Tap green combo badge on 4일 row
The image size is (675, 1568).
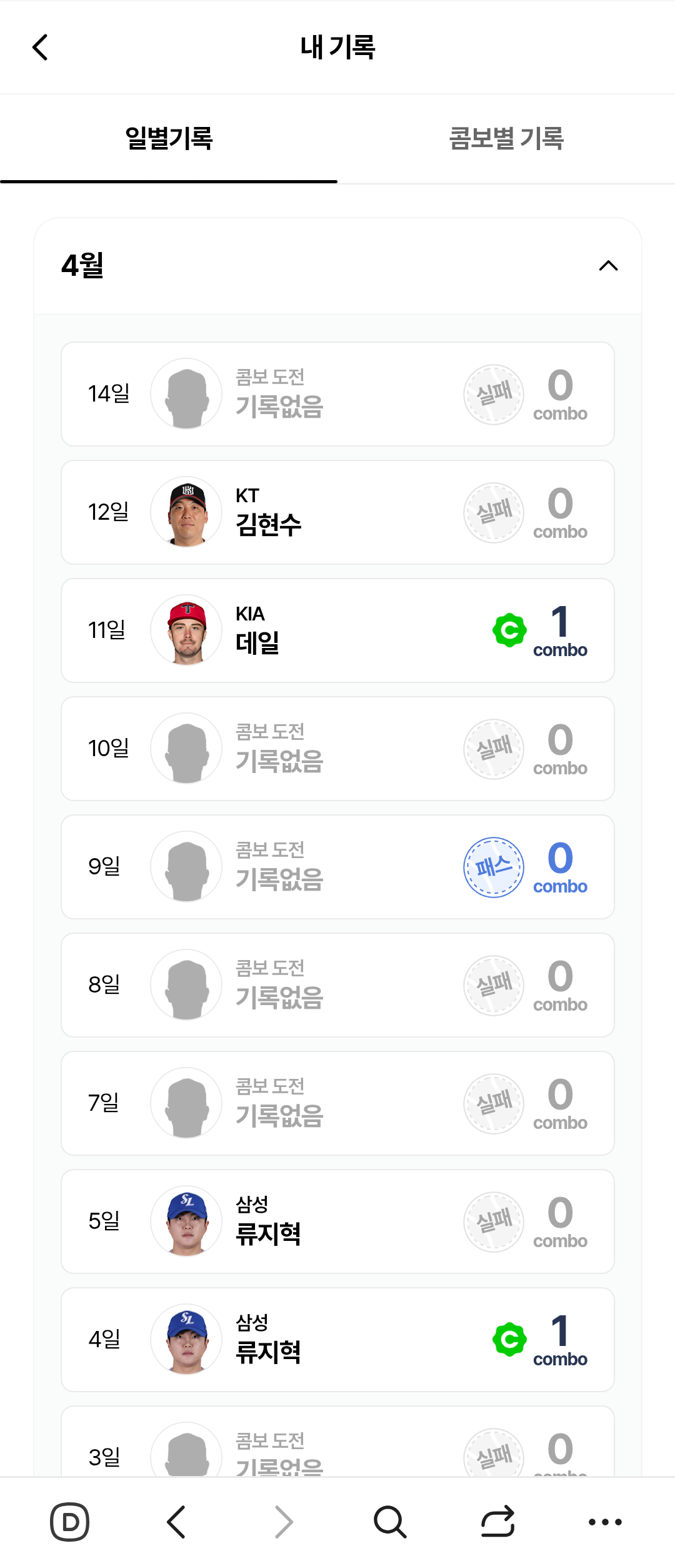pos(509,1339)
